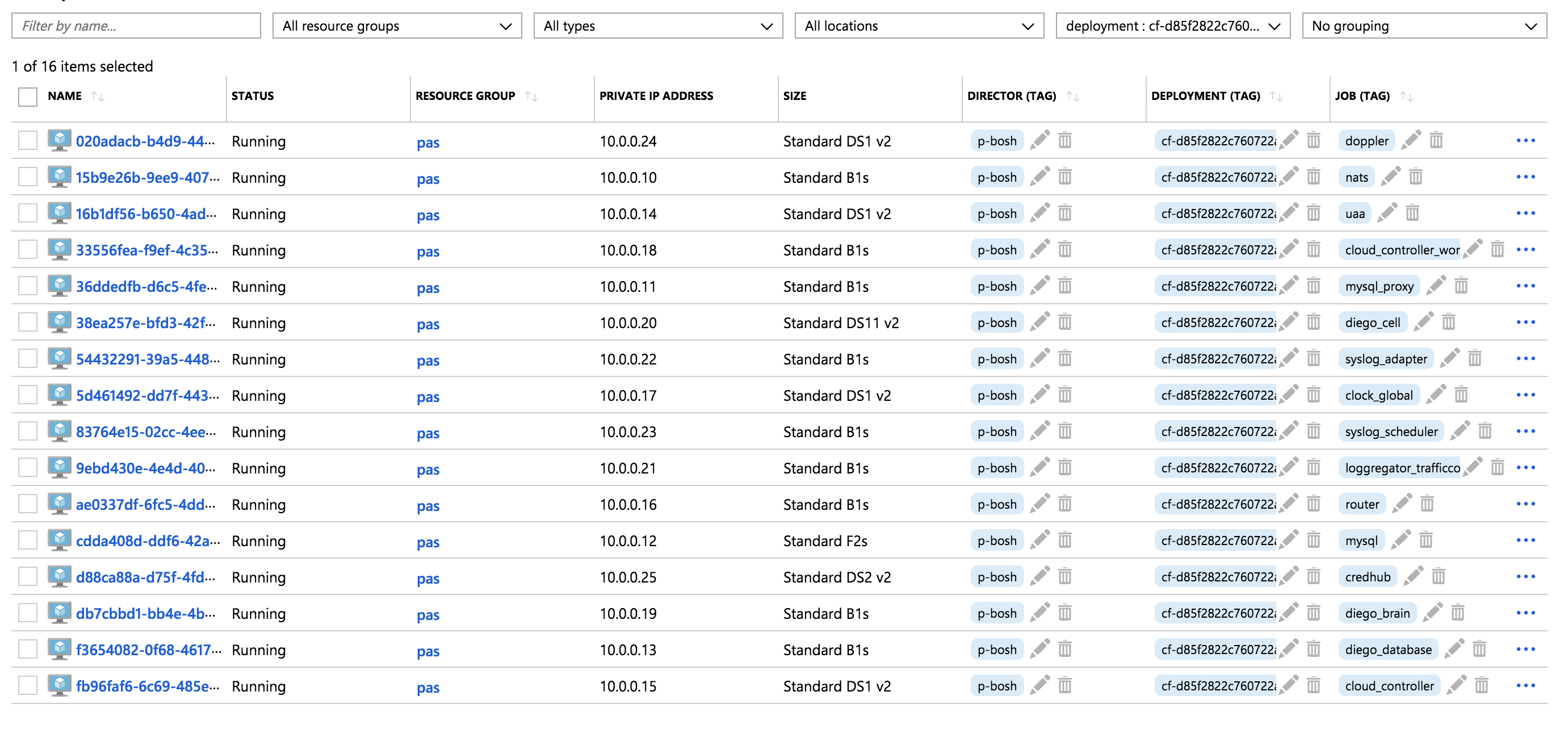Open more options for diego_cell VM row
Image resolution: width=1568 pixels, height=729 pixels.
(x=1525, y=322)
